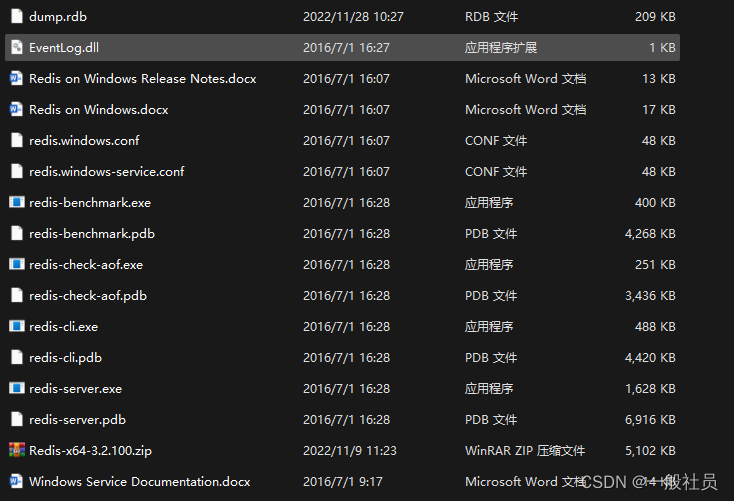Click the 488 KB size of redis-cli.exe
This screenshot has width=734, height=501.
click(x=655, y=326)
